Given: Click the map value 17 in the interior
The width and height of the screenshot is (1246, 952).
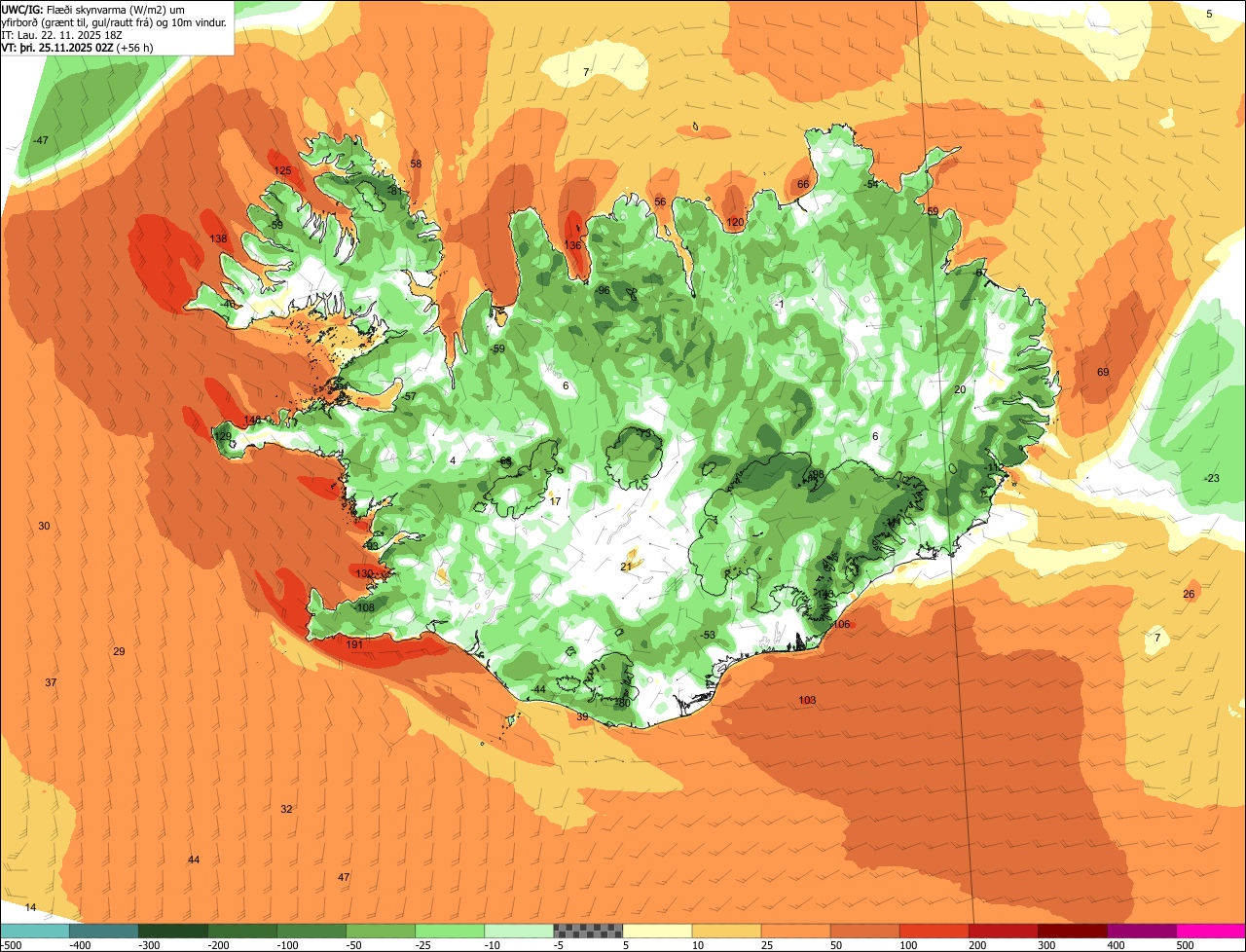Looking at the screenshot, I should pos(555,502).
